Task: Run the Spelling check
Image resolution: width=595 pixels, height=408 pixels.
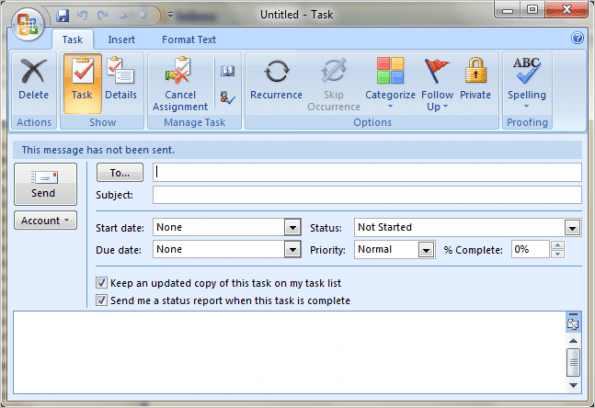Action: pyautogui.click(x=527, y=78)
